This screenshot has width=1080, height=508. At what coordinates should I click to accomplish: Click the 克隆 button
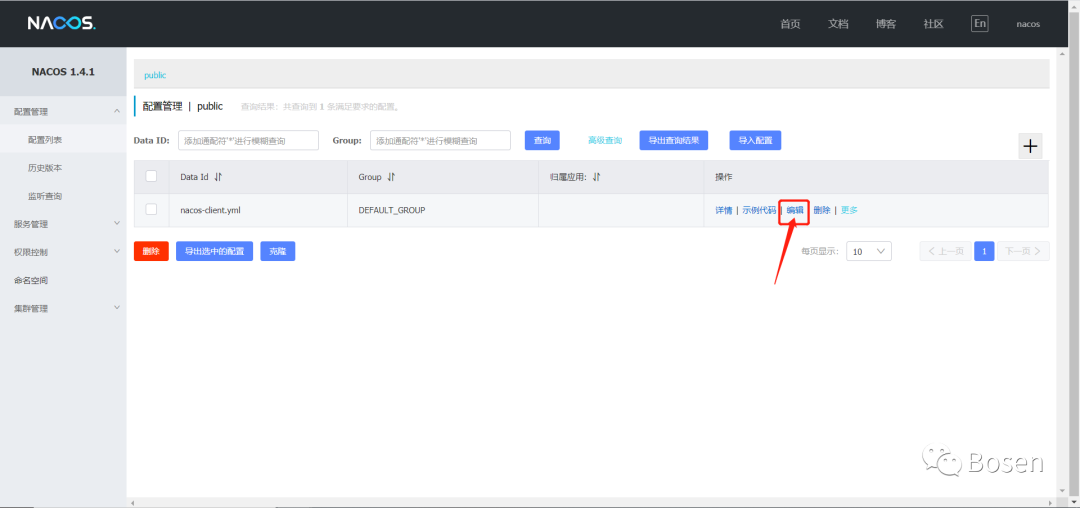278,251
